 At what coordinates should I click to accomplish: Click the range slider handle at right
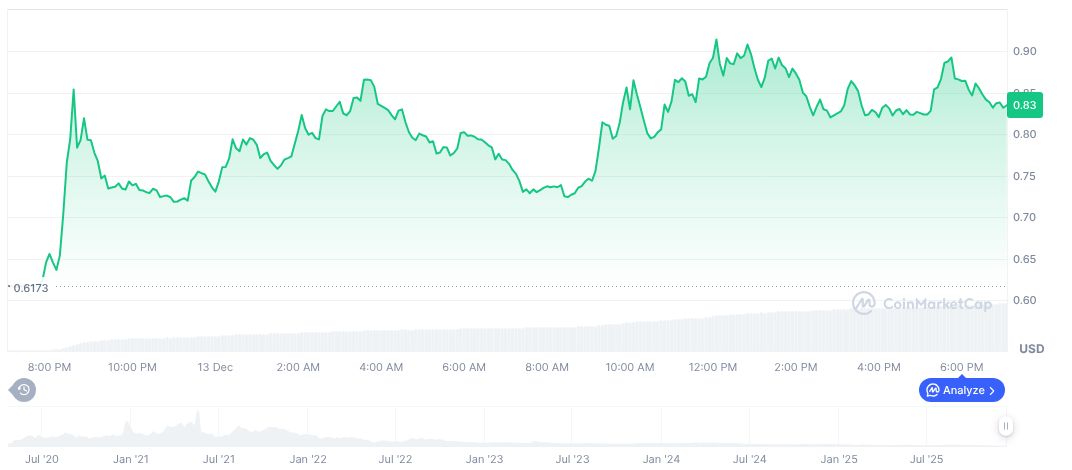click(1005, 426)
